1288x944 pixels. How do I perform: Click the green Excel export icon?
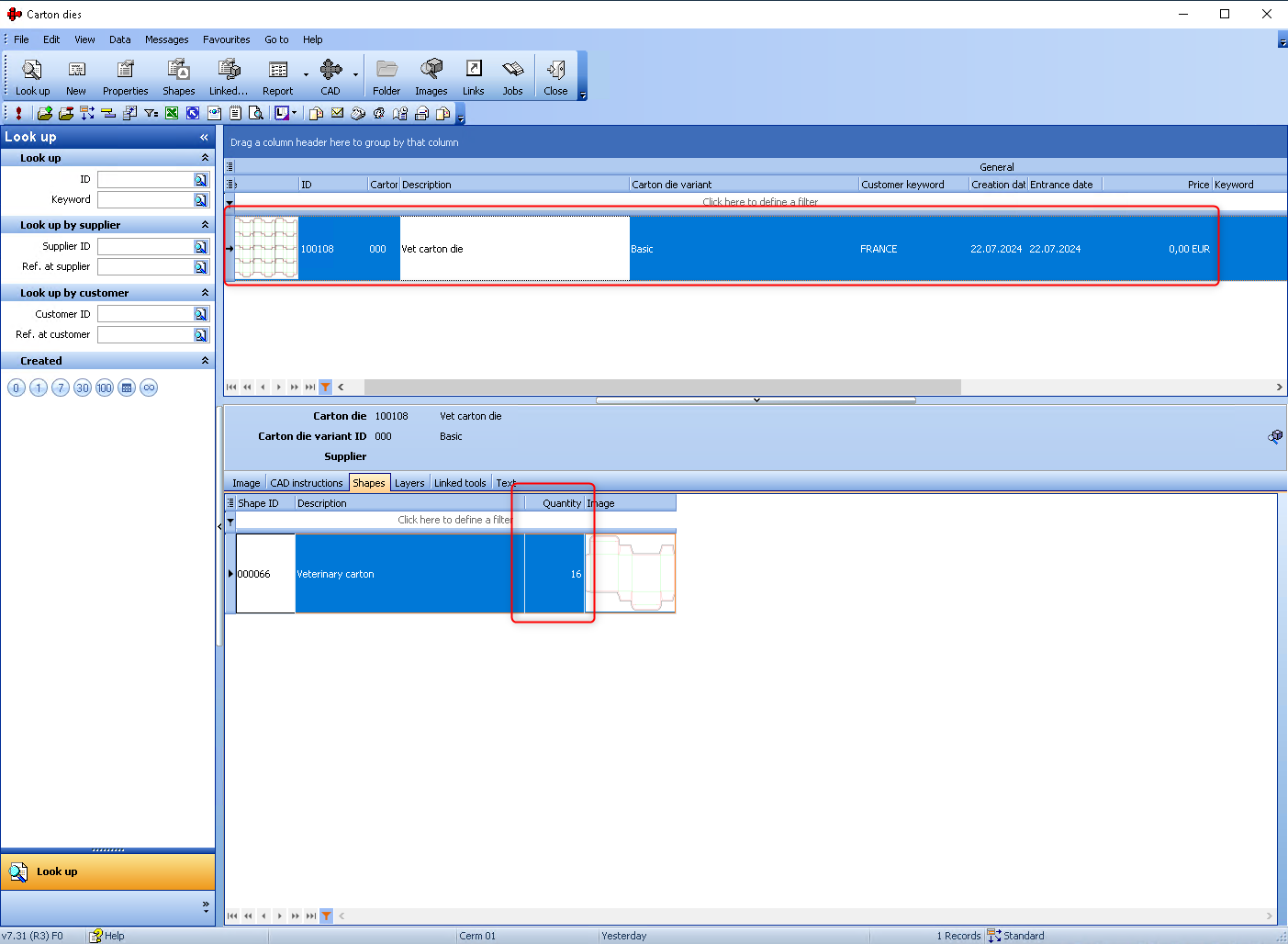tap(172, 113)
